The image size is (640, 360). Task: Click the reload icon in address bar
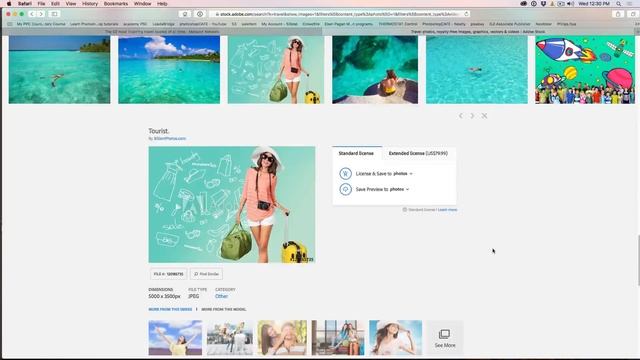pyautogui.click(x=466, y=14)
